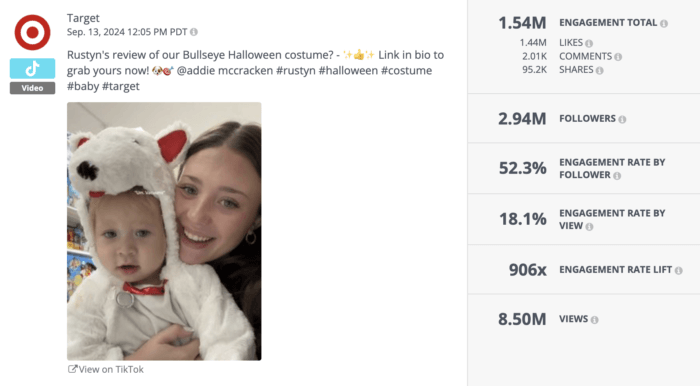The height and width of the screenshot is (386, 700).
Task: Click the 8.50M views value
Action: click(x=522, y=319)
